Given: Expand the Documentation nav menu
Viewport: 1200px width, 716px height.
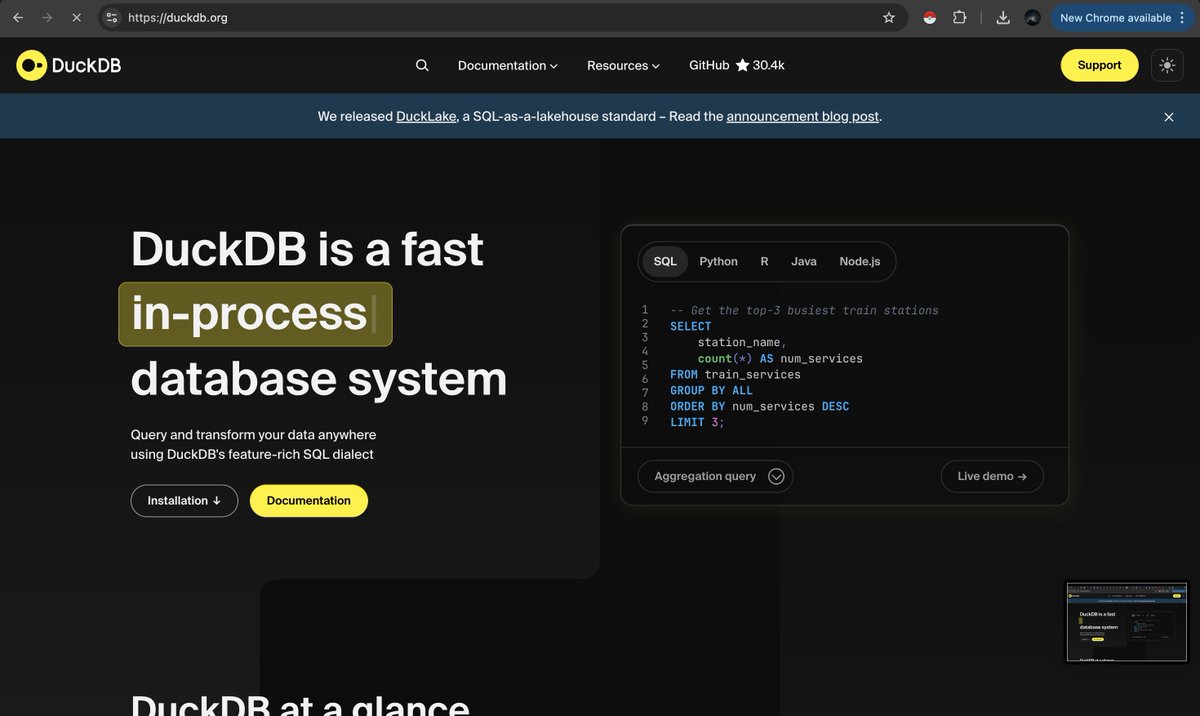Looking at the screenshot, I should [507, 65].
